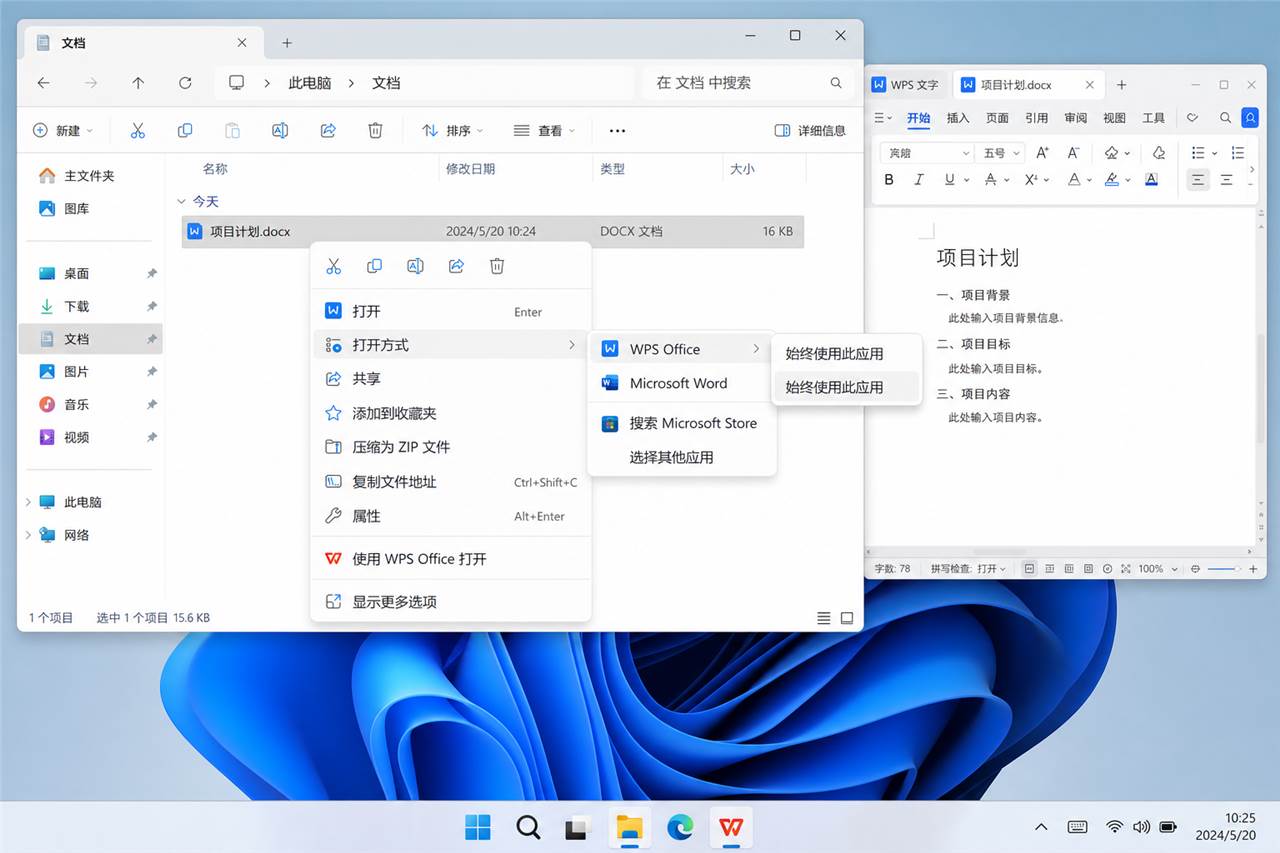The width and height of the screenshot is (1280, 853).
Task: Click 选择其他应用 in the submenu
Action: click(x=682, y=457)
